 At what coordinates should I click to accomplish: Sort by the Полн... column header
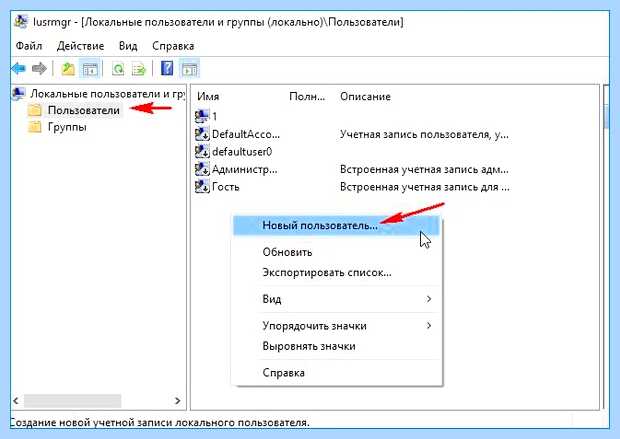coord(307,97)
